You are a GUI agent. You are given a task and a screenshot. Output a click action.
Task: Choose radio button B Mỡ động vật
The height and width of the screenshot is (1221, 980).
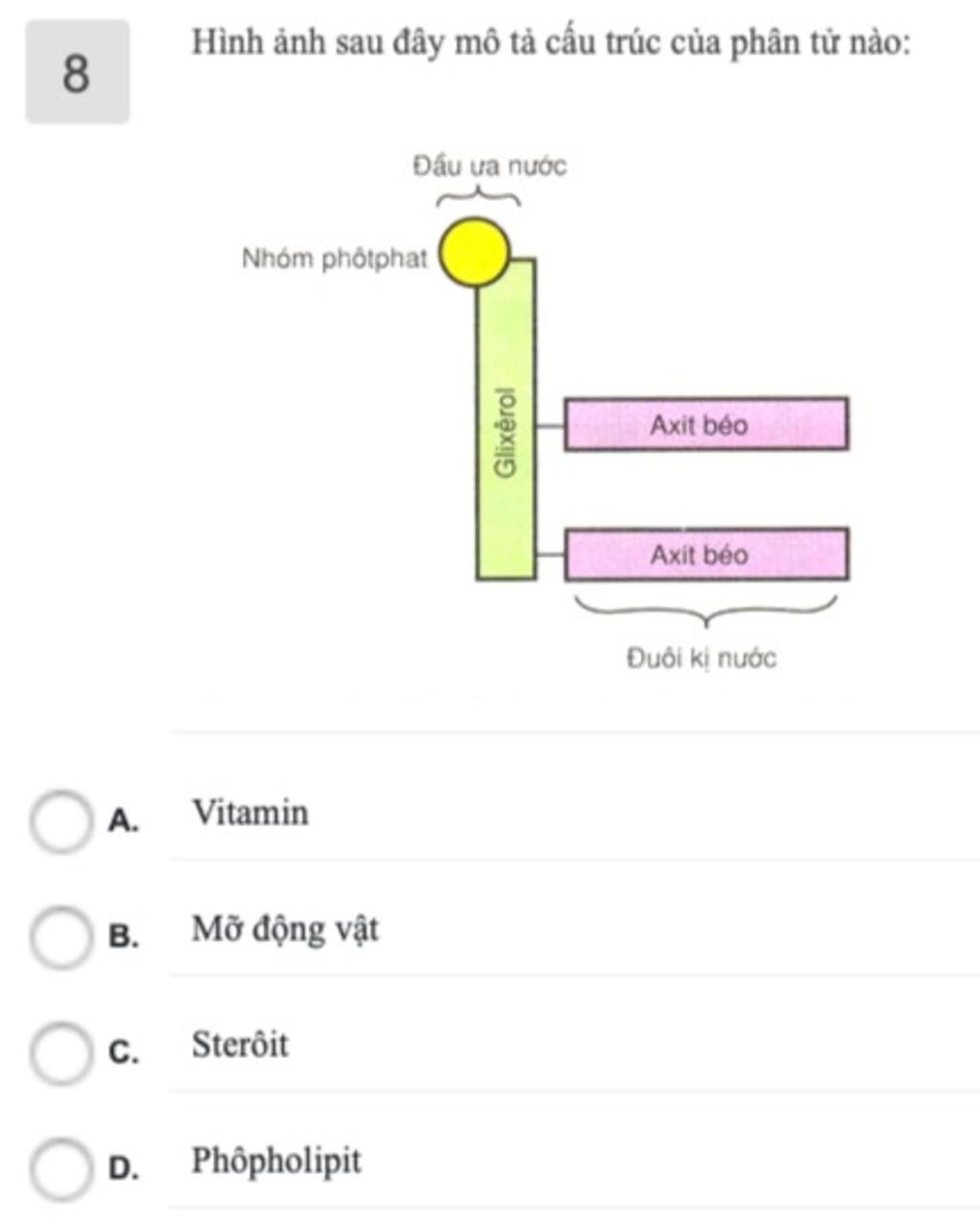60,938
